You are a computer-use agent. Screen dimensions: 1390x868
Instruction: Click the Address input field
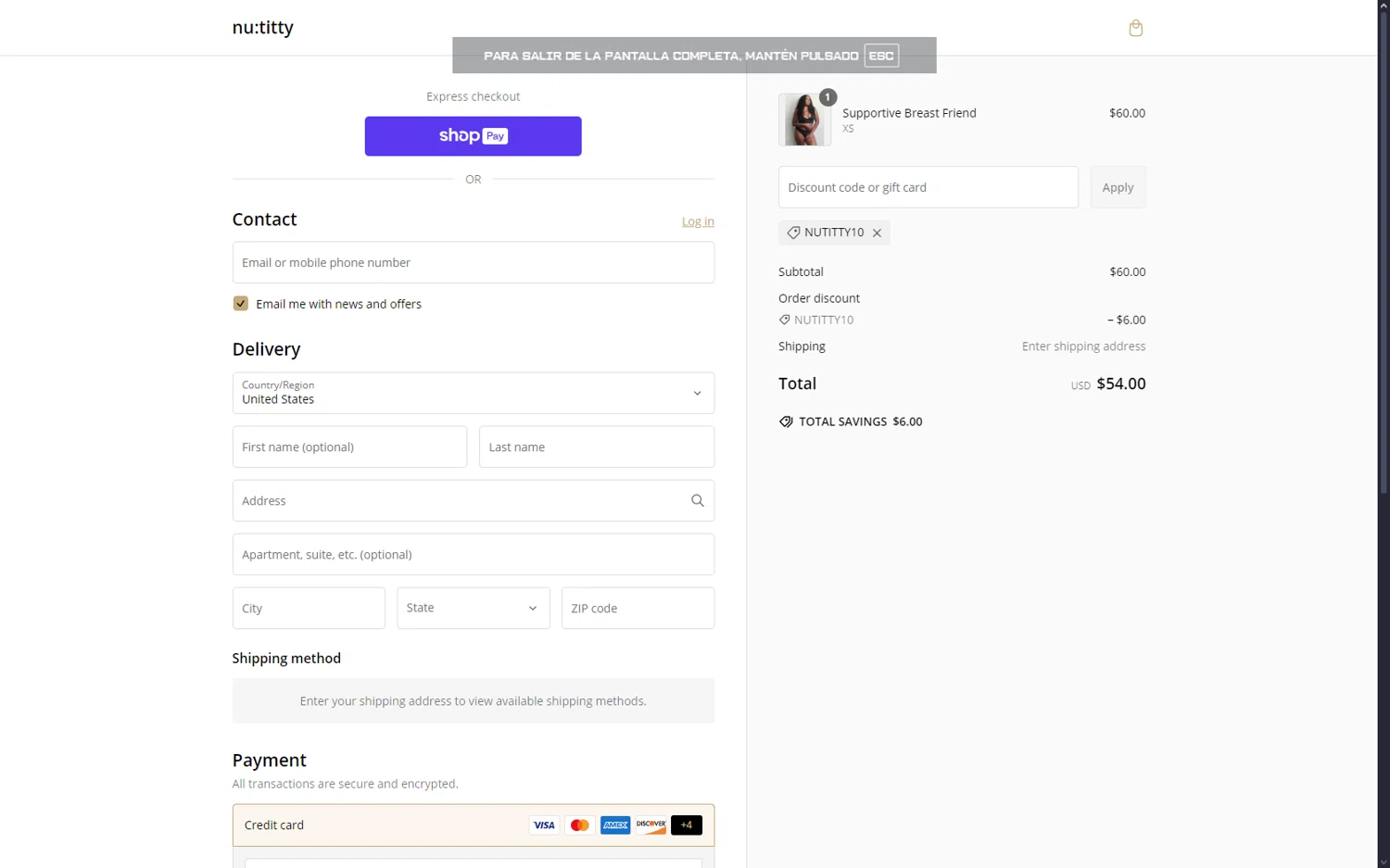[x=473, y=500]
